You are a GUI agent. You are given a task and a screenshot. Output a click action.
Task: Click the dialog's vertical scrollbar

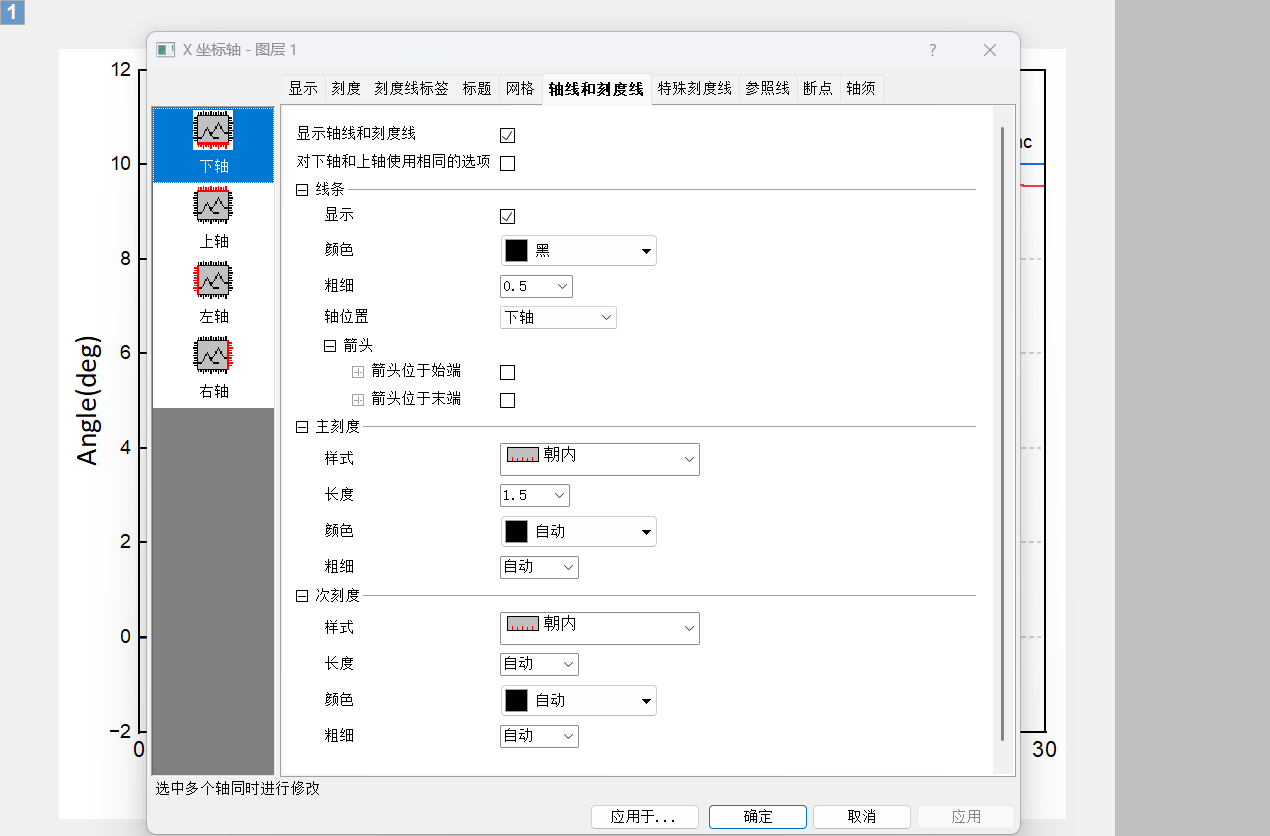point(1002,300)
